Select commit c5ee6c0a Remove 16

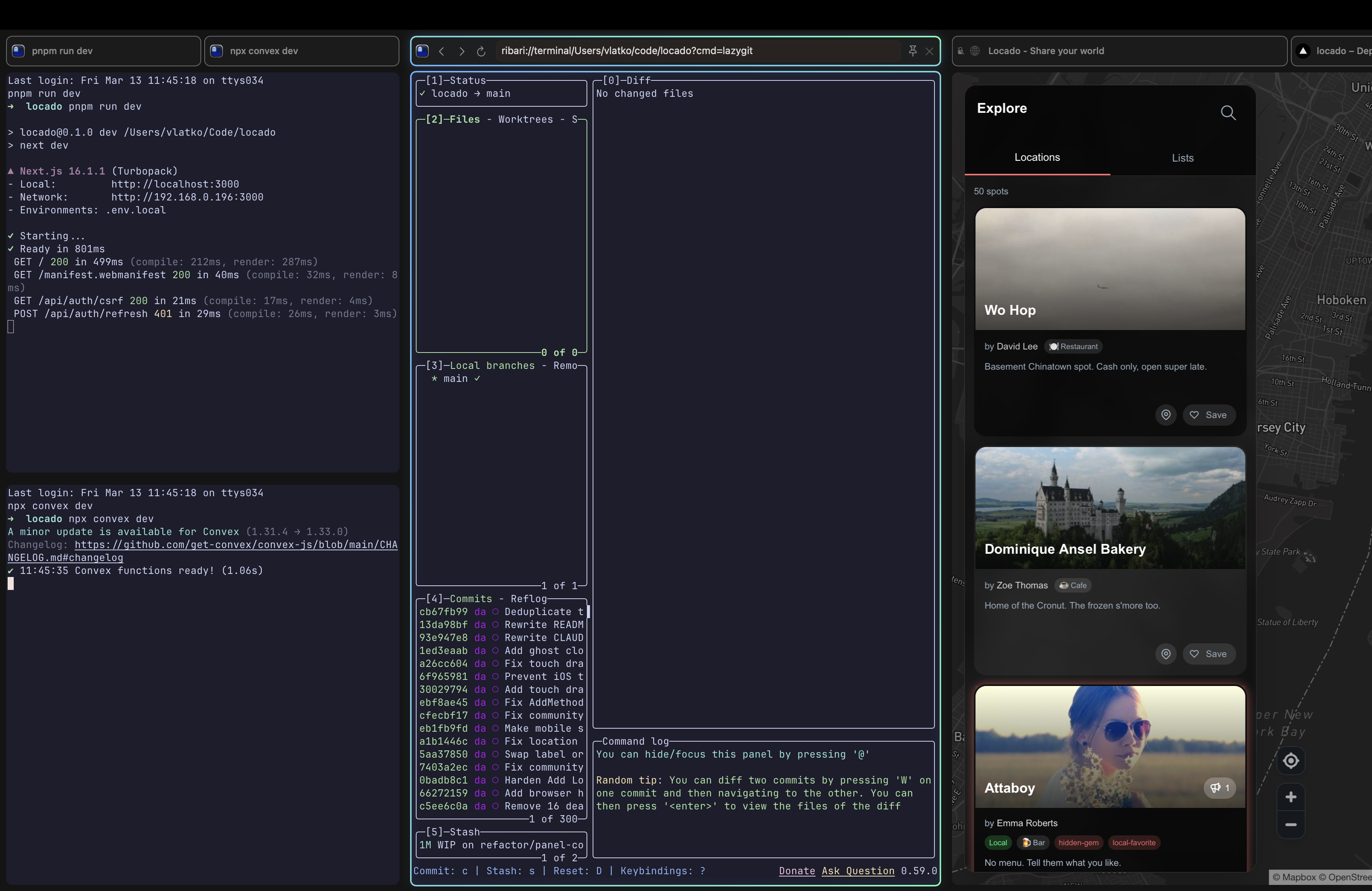(502, 806)
